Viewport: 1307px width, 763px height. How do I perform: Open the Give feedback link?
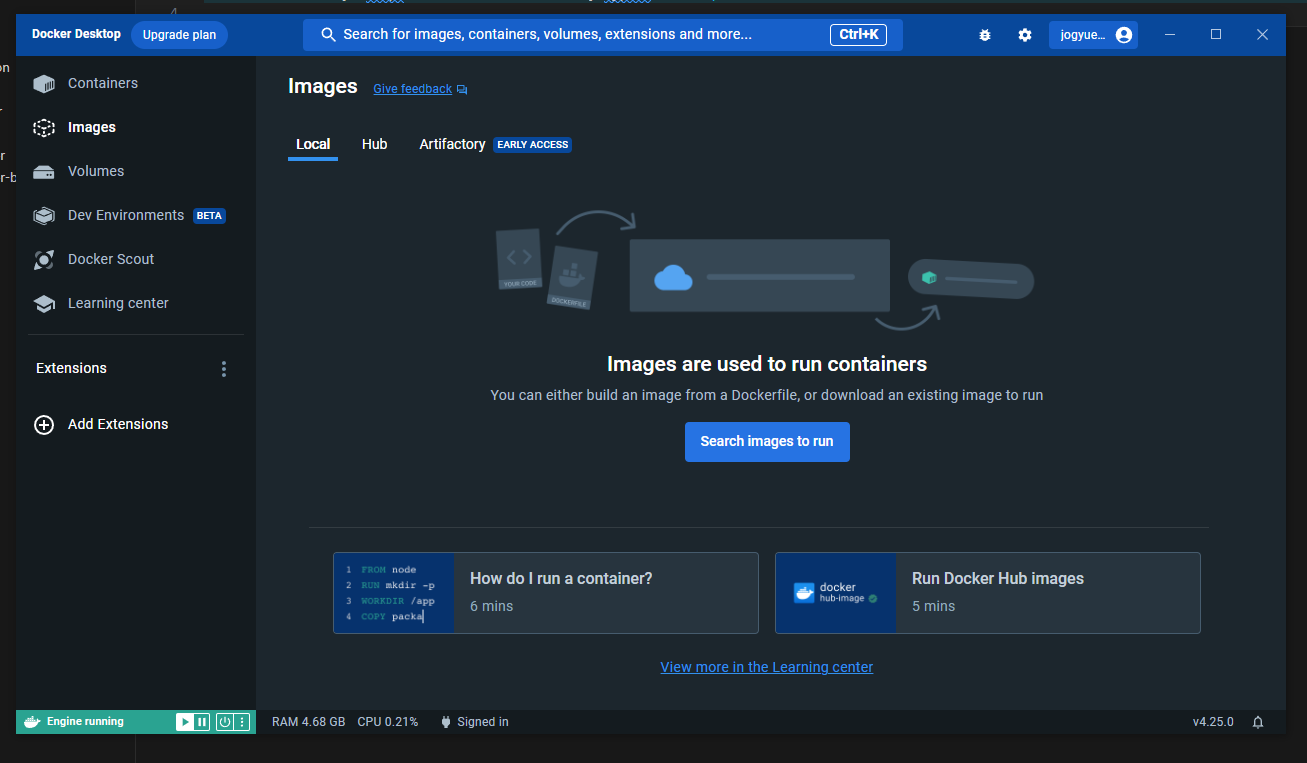tap(412, 89)
